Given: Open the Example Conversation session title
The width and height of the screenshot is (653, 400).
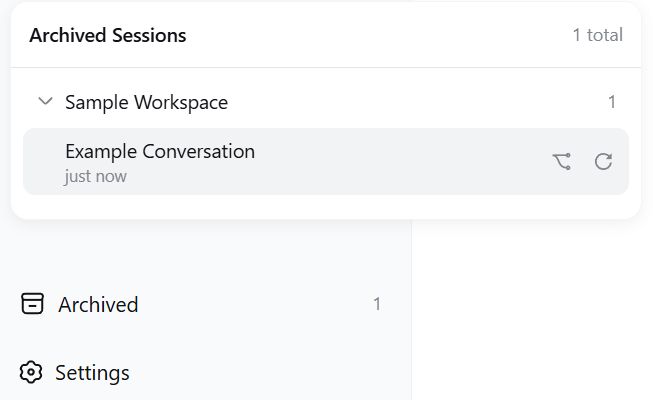Looking at the screenshot, I should (160, 151).
